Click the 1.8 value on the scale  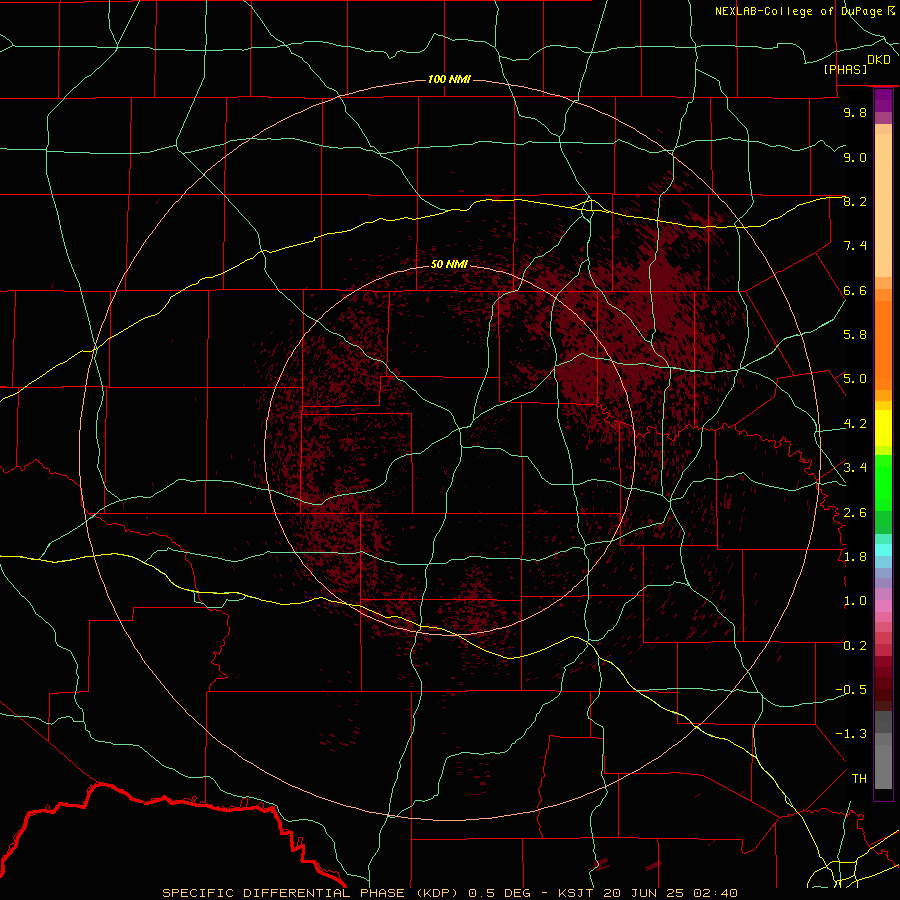pos(855,557)
